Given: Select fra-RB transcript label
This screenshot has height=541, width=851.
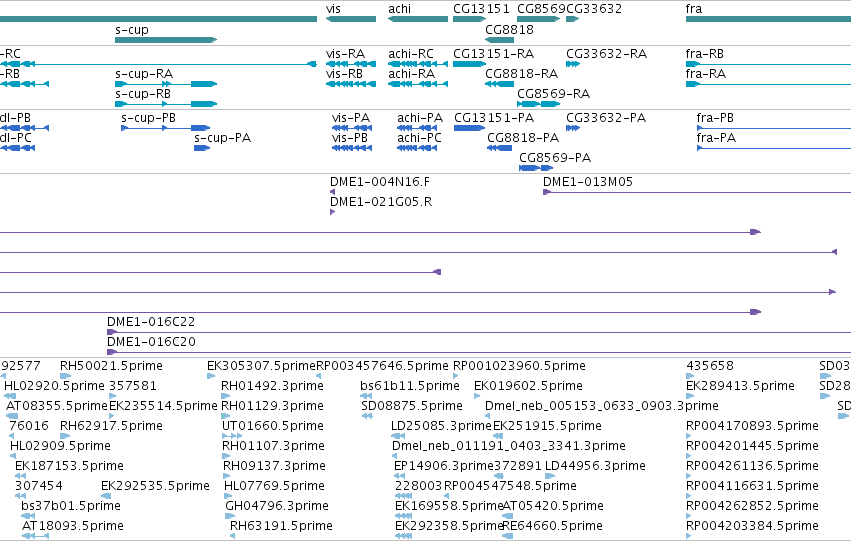Looking at the screenshot, I should [x=704, y=54].
